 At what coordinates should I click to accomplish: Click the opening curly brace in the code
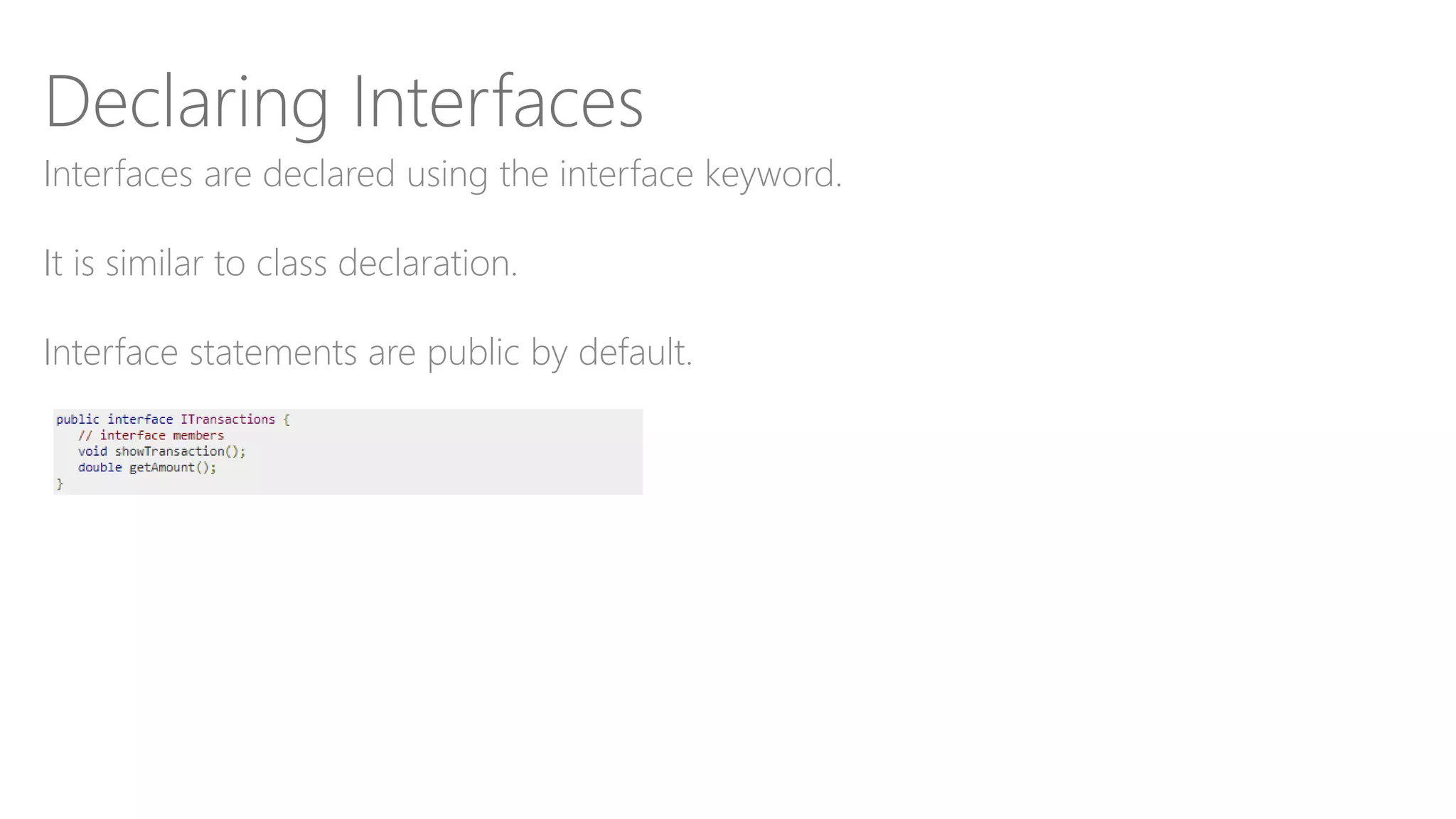(x=287, y=419)
